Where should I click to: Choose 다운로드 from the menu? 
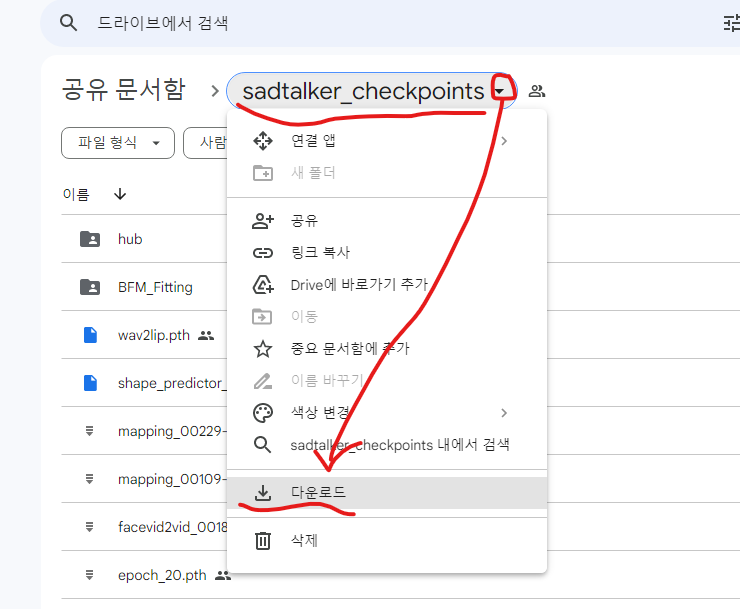[387, 492]
